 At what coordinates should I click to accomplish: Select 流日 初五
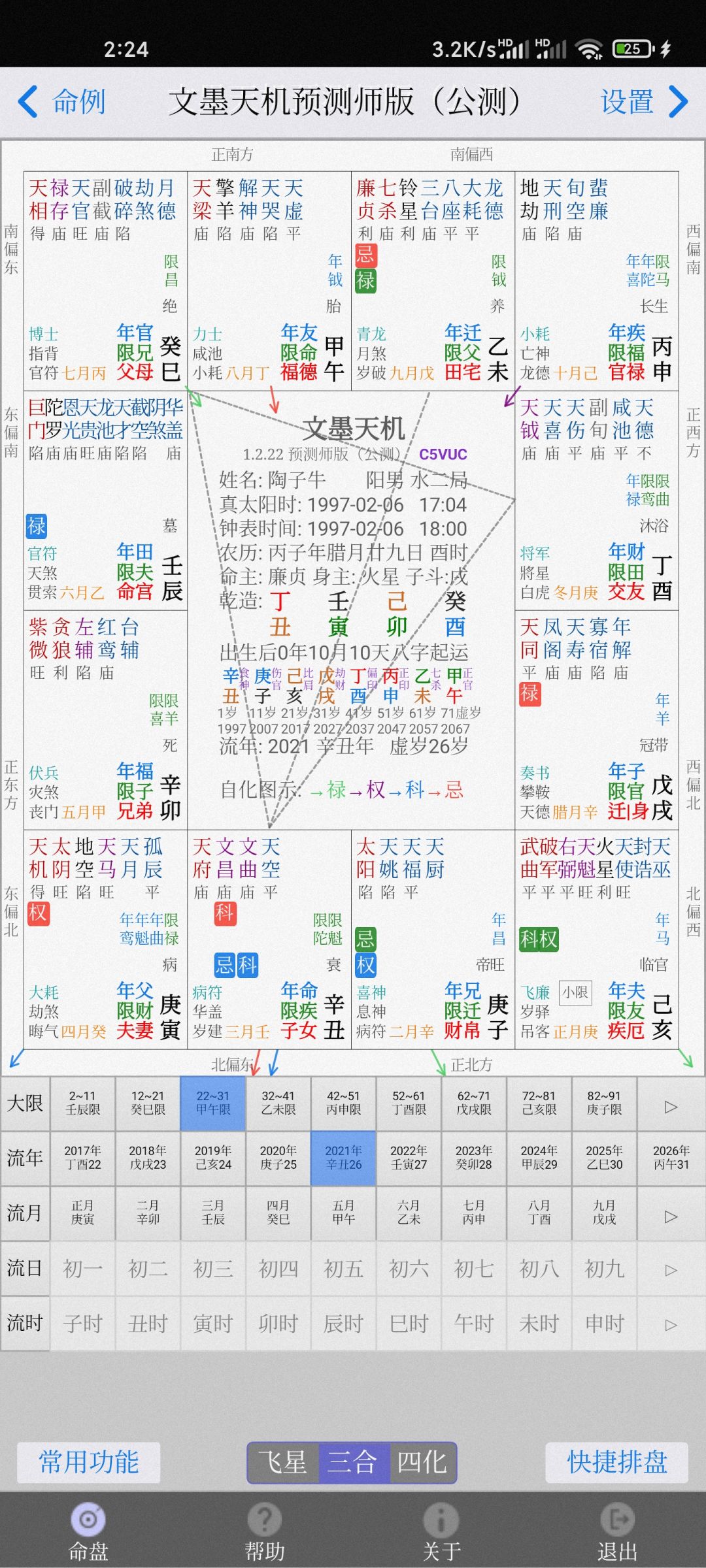[x=343, y=1269]
